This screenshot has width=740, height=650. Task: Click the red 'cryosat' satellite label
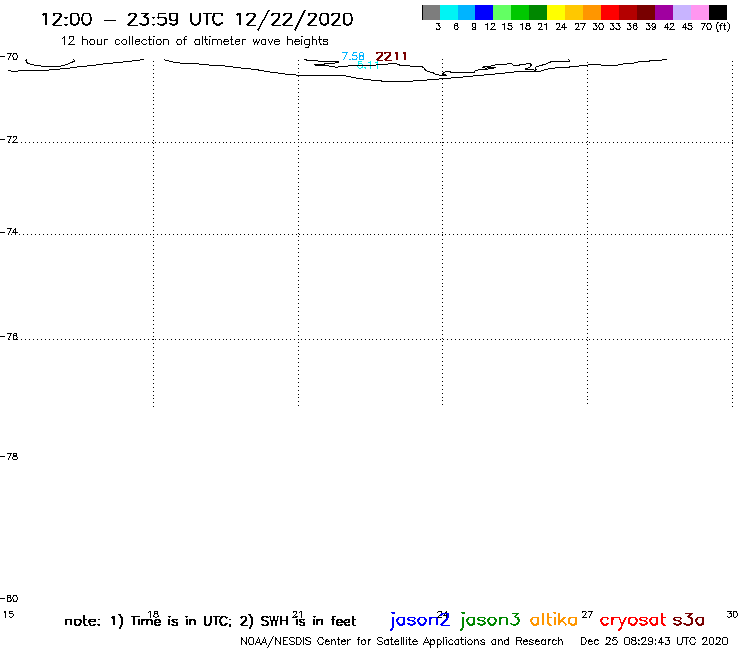pyautogui.click(x=633, y=621)
